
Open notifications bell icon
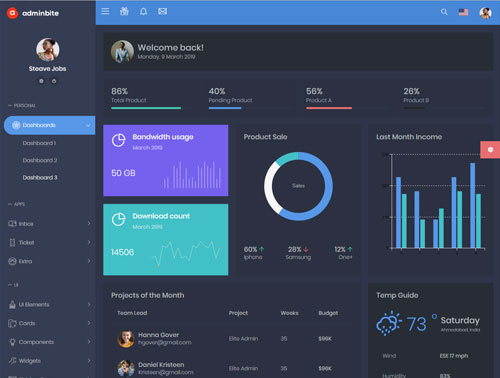(x=143, y=12)
